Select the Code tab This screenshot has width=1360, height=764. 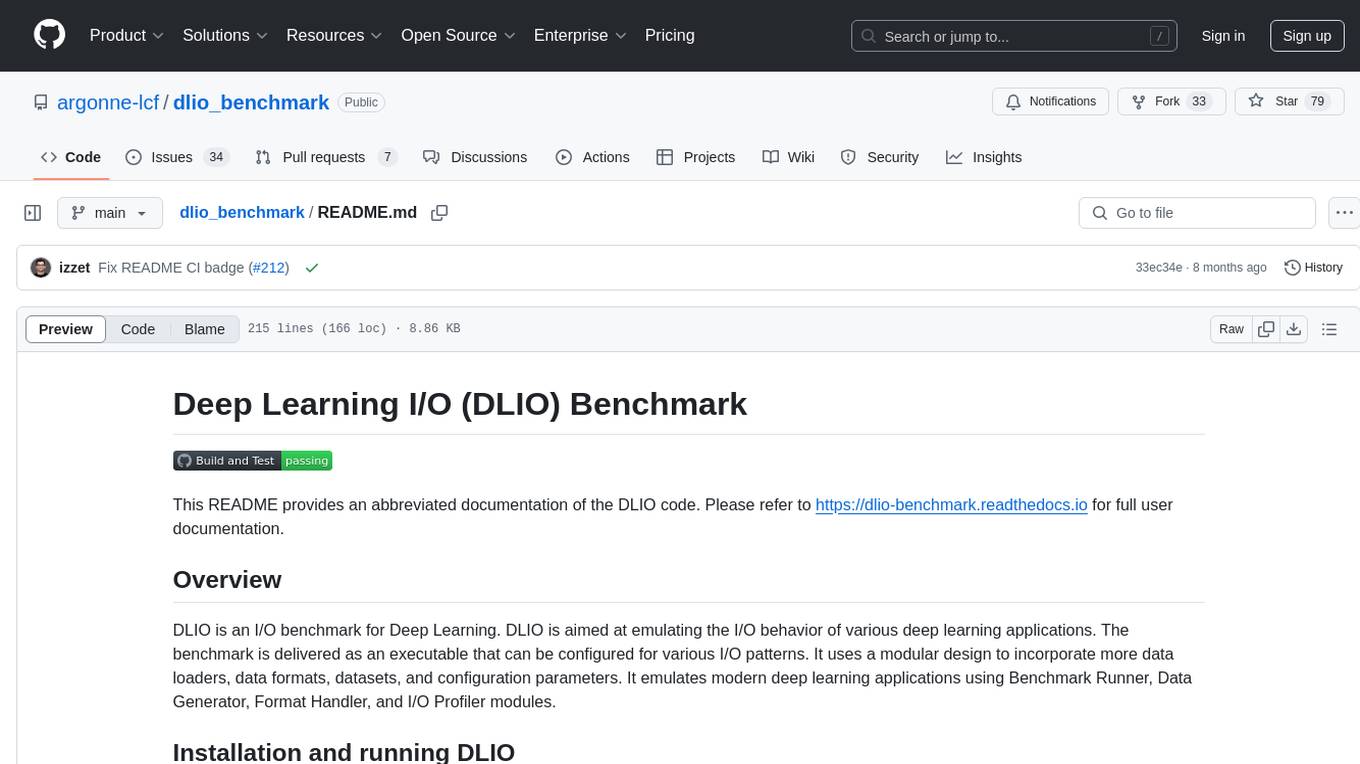[x=71, y=157]
